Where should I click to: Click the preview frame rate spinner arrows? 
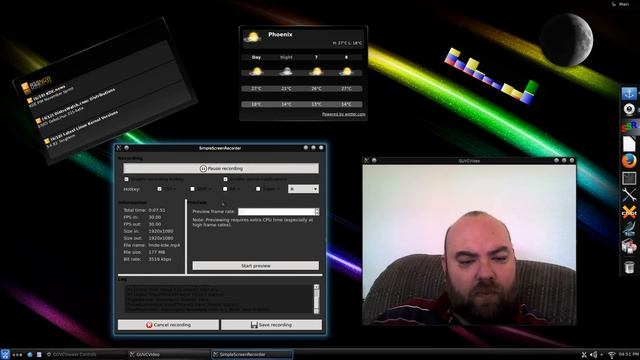click(x=317, y=211)
